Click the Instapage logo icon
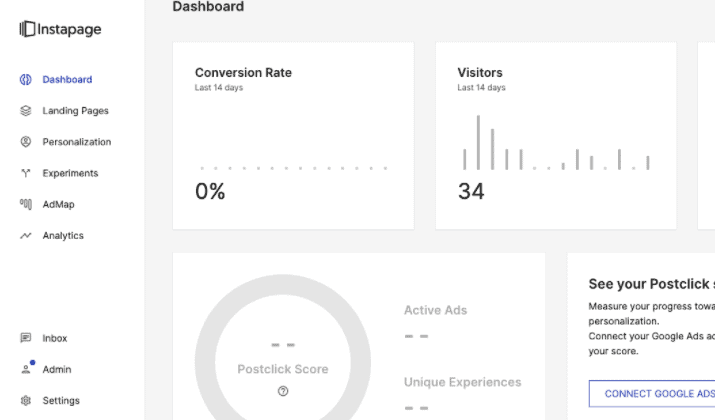The image size is (715, 420). tap(27, 30)
